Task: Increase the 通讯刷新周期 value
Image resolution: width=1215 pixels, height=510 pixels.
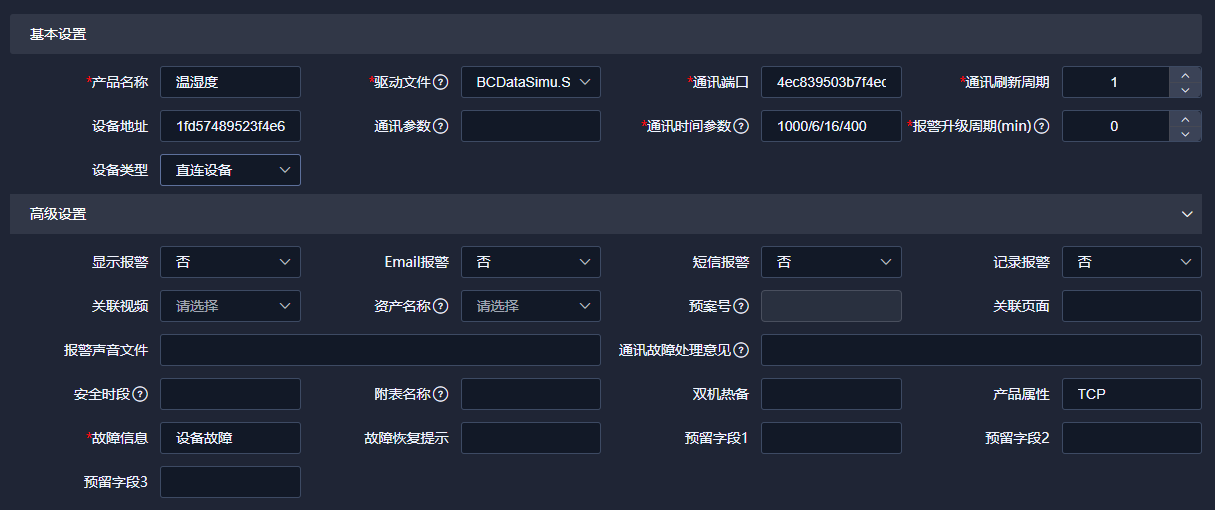Action: click(1185, 75)
